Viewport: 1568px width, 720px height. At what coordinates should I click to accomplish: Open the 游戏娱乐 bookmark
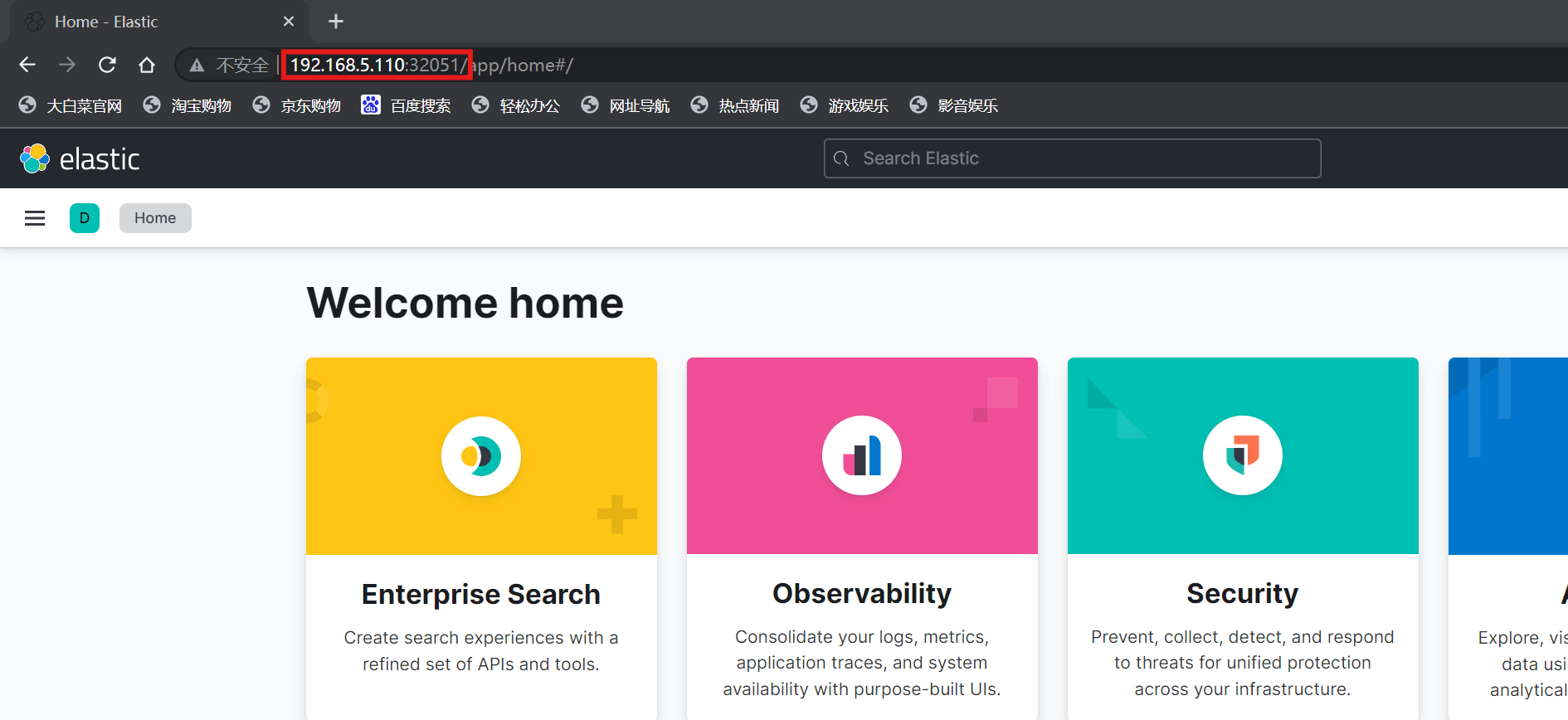(x=845, y=105)
